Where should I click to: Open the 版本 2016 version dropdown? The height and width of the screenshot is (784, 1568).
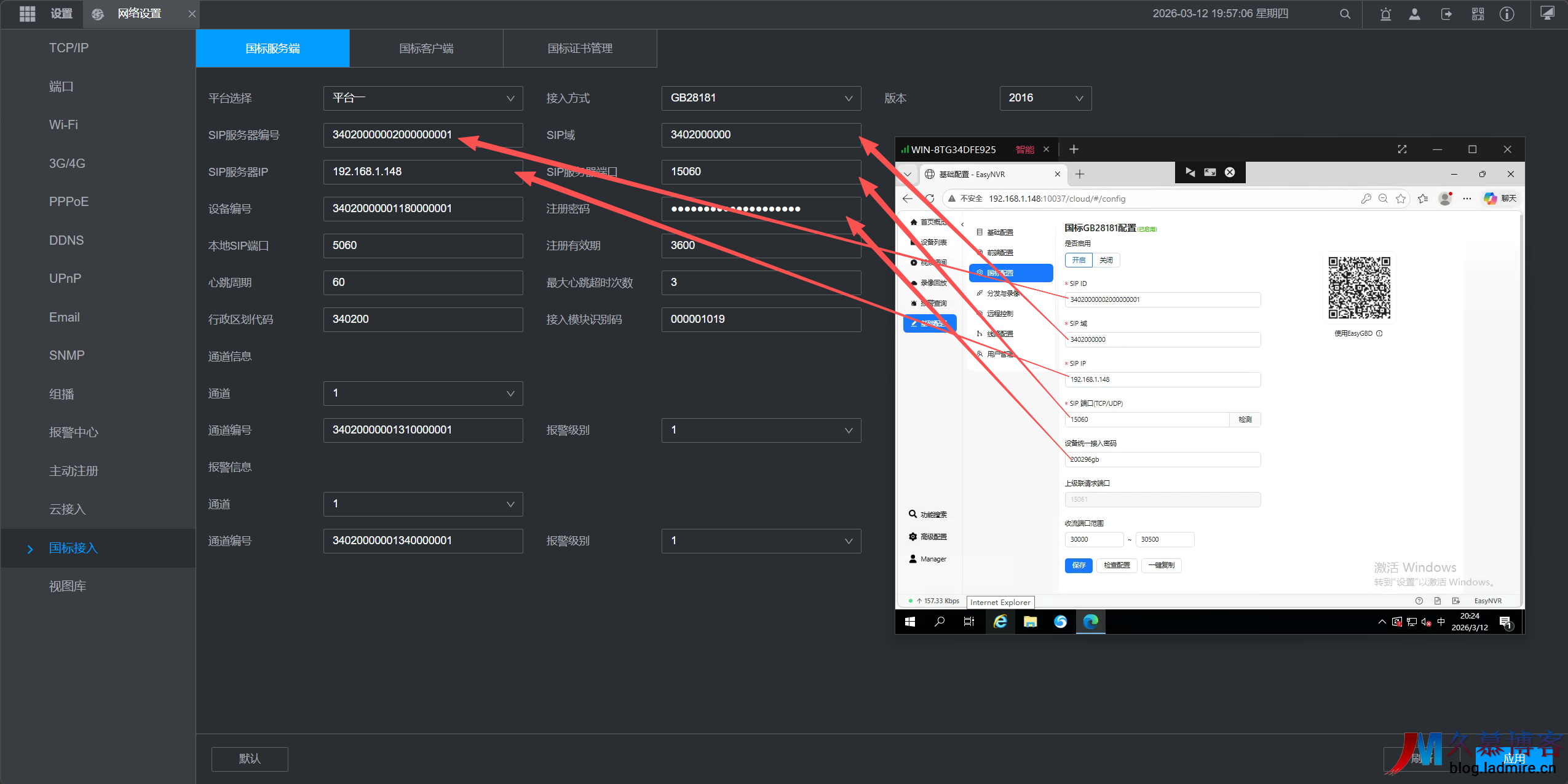(1045, 98)
